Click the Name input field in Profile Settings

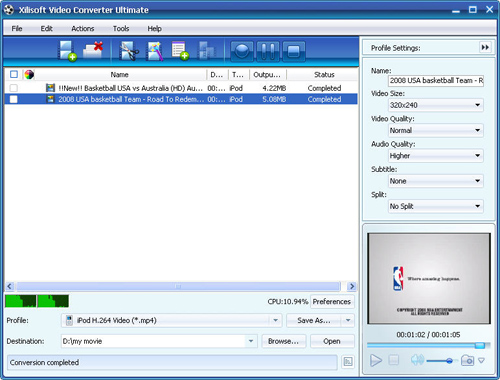point(436,81)
